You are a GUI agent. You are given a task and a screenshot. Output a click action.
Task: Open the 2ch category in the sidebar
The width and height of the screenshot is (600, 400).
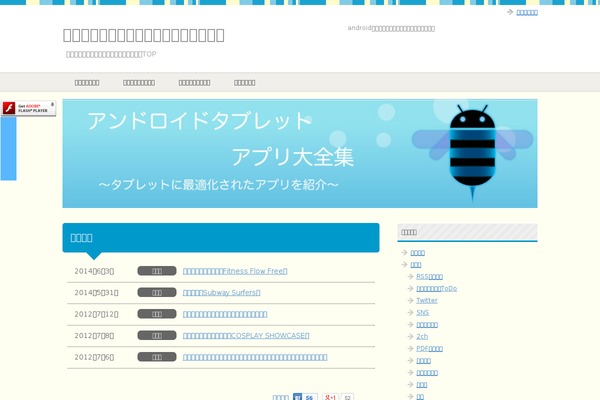pyautogui.click(x=422, y=336)
